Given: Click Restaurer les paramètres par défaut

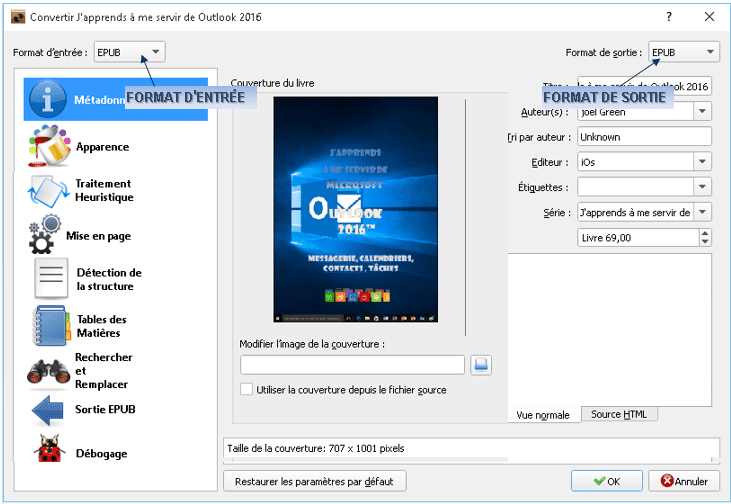Looking at the screenshot, I should click(x=315, y=481).
